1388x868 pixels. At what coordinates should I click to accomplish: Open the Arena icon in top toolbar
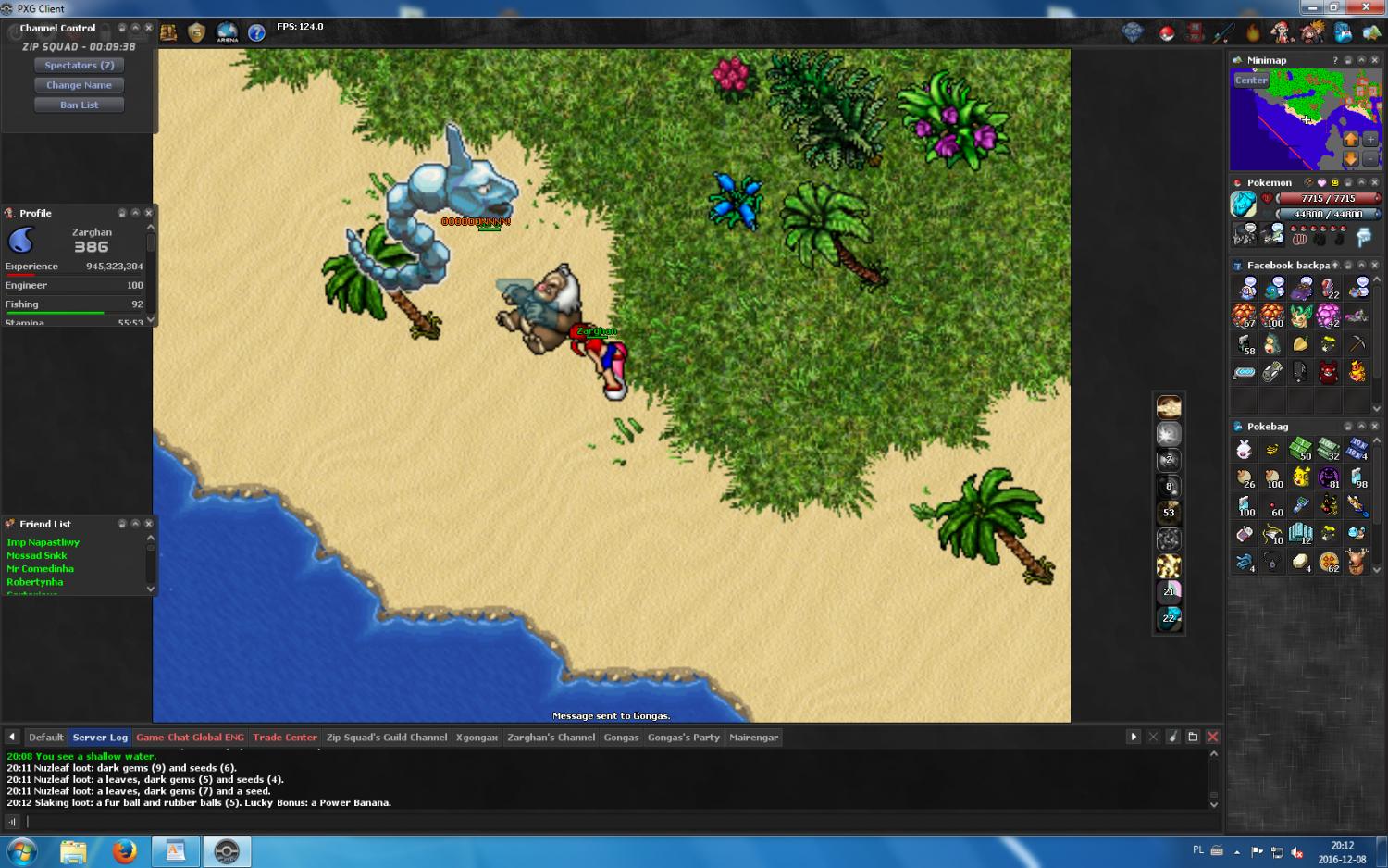tap(227, 33)
